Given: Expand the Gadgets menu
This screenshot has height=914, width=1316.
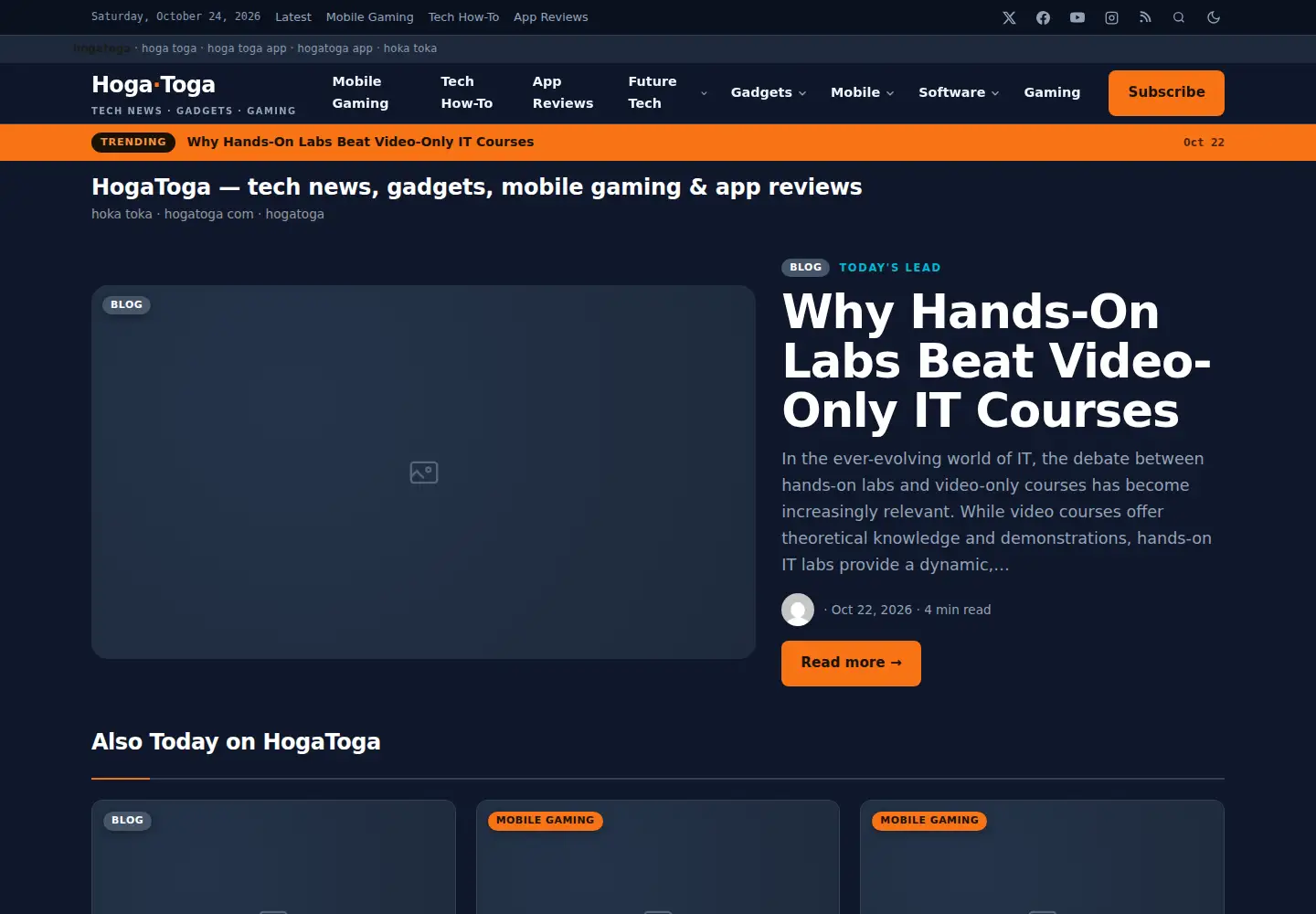Looking at the screenshot, I should [769, 92].
